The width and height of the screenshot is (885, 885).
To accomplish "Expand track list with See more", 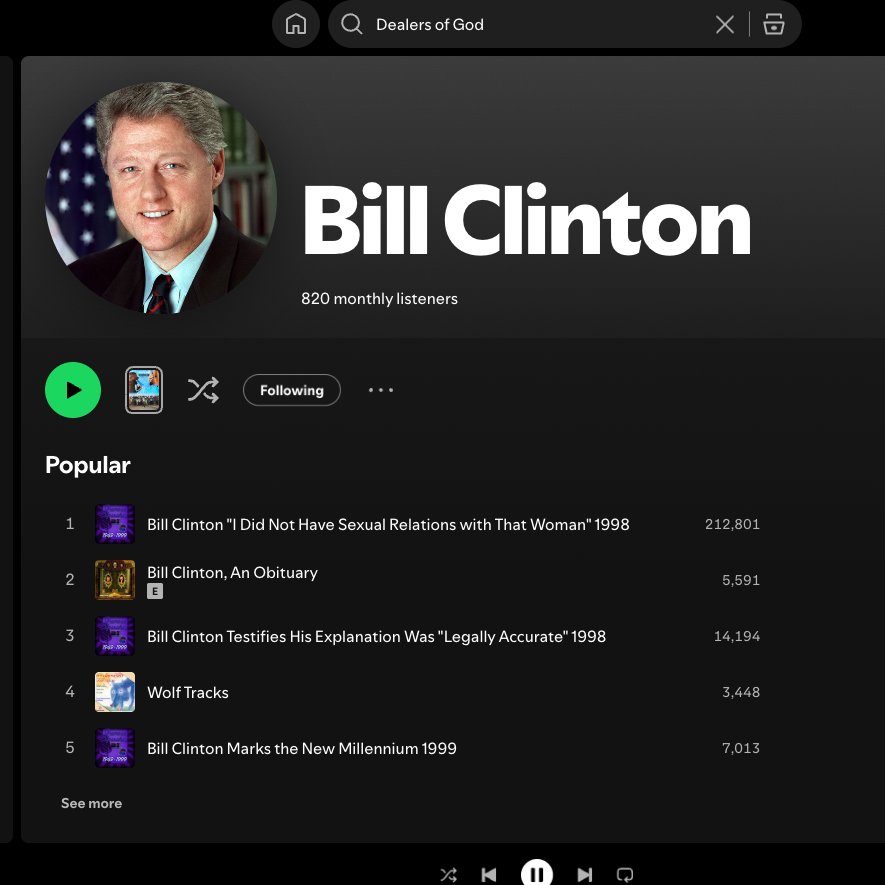I will pyautogui.click(x=91, y=803).
